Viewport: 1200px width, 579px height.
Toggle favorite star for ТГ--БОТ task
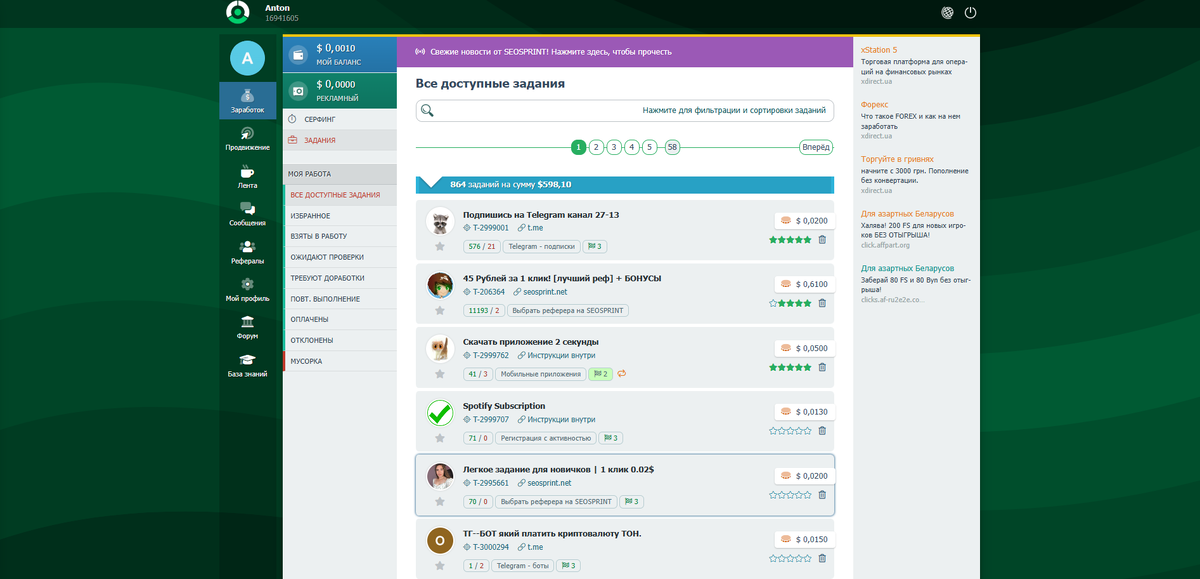(x=439, y=566)
